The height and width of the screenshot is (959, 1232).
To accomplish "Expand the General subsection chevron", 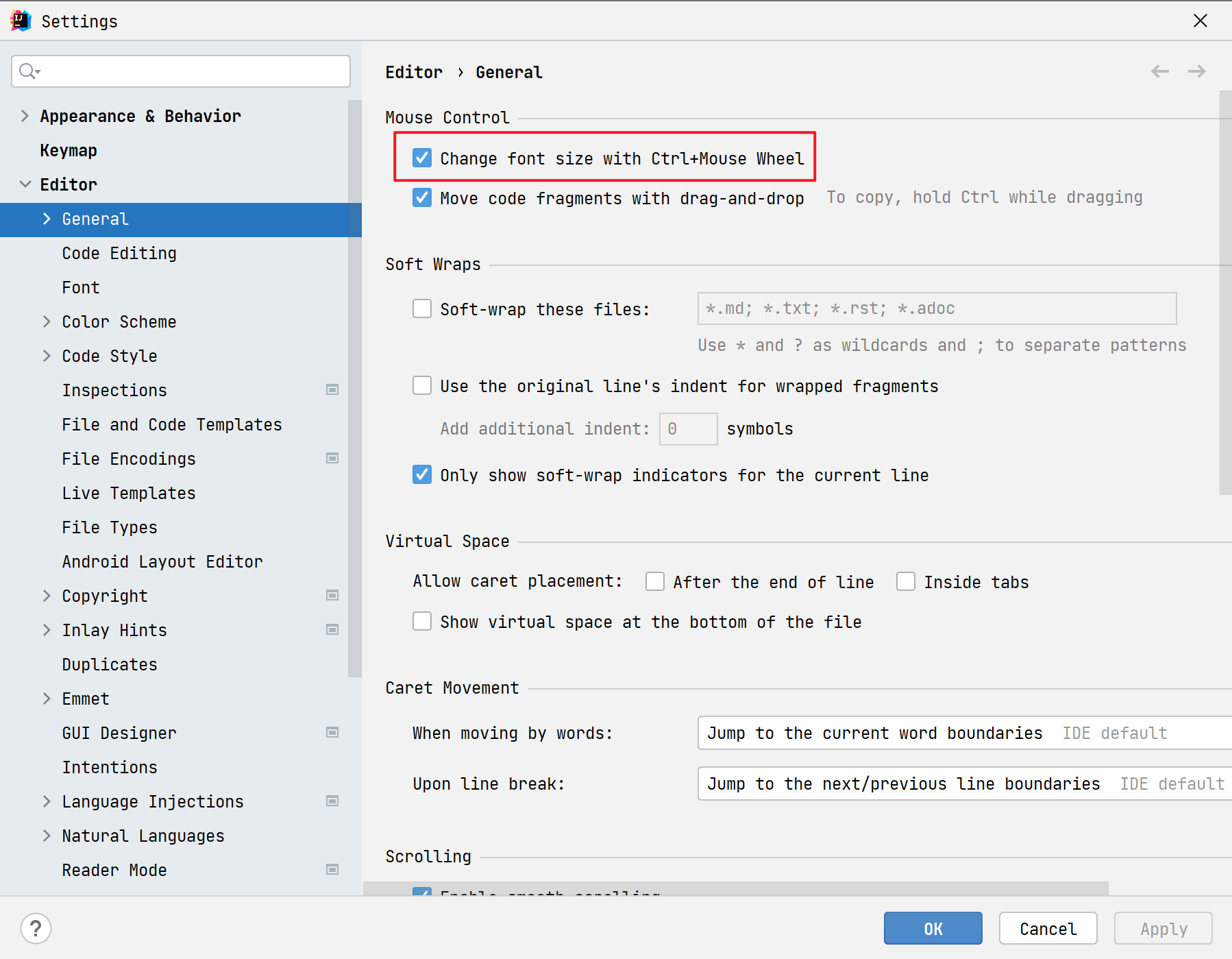I will [x=47, y=219].
